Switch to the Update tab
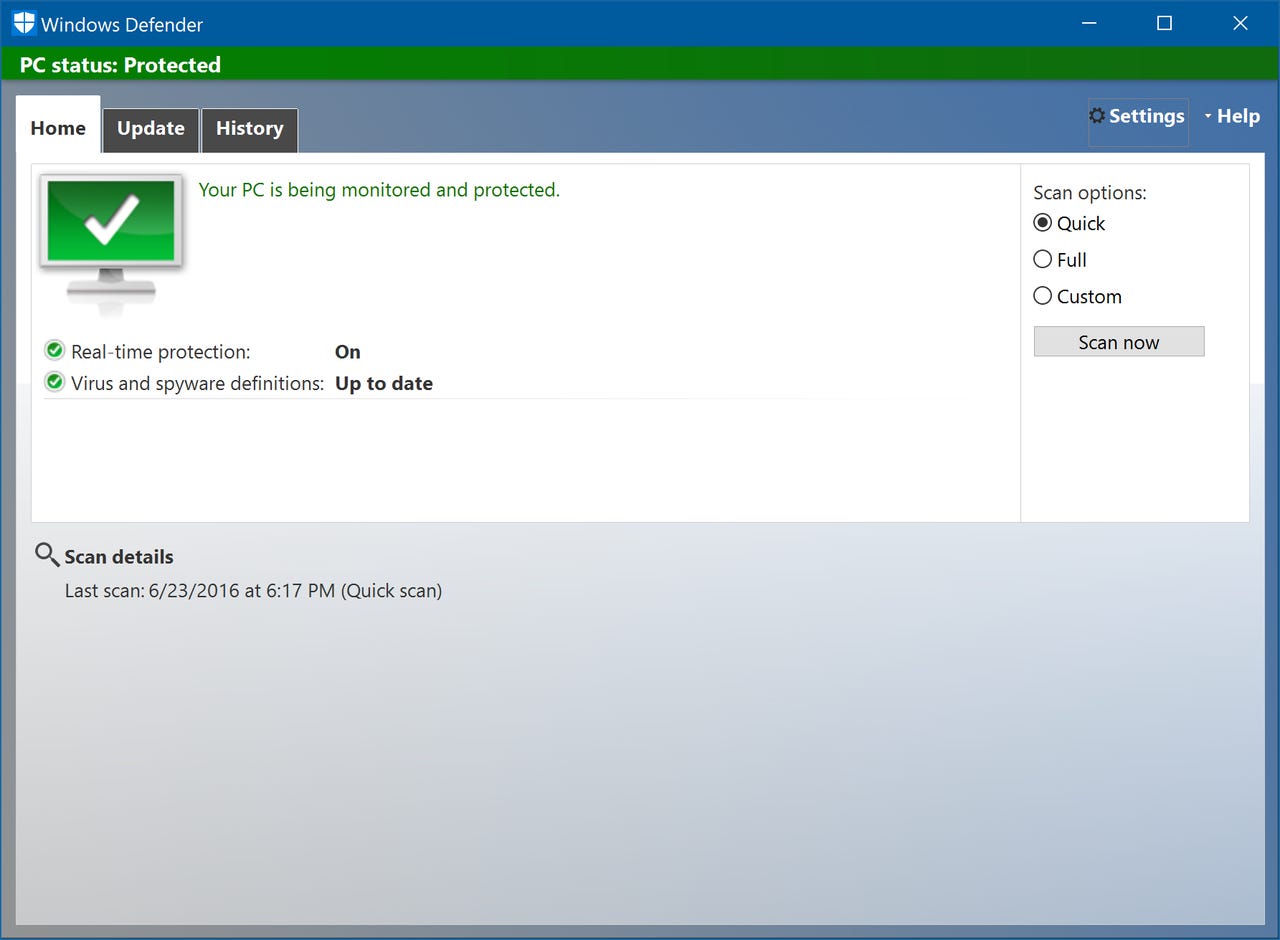The image size is (1280, 940). [150, 129]
